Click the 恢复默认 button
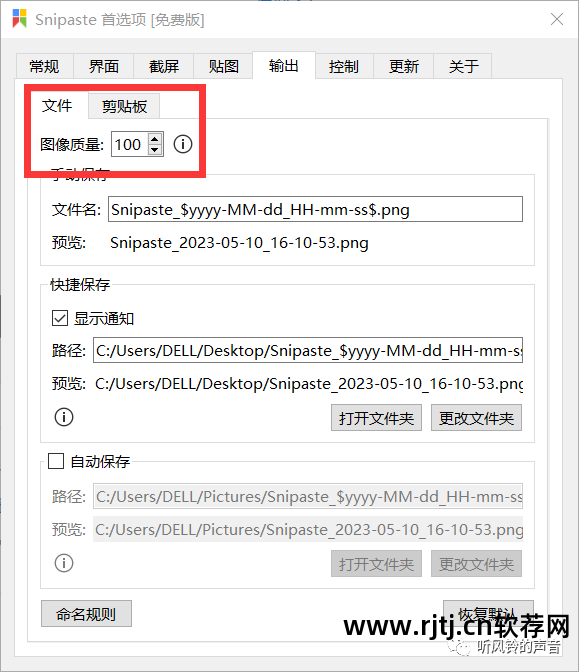The height and width of the screenshot is (672, 579). (488, 613)
